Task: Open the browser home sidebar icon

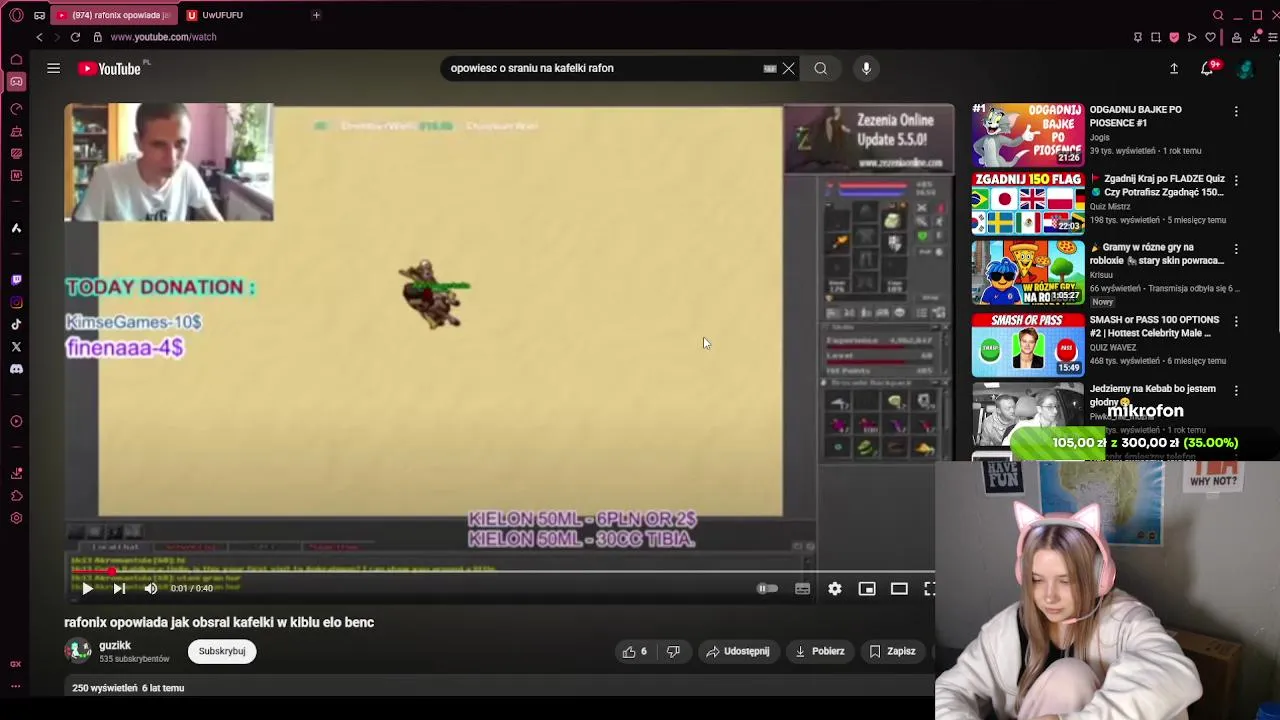Action: coord(16,60)
